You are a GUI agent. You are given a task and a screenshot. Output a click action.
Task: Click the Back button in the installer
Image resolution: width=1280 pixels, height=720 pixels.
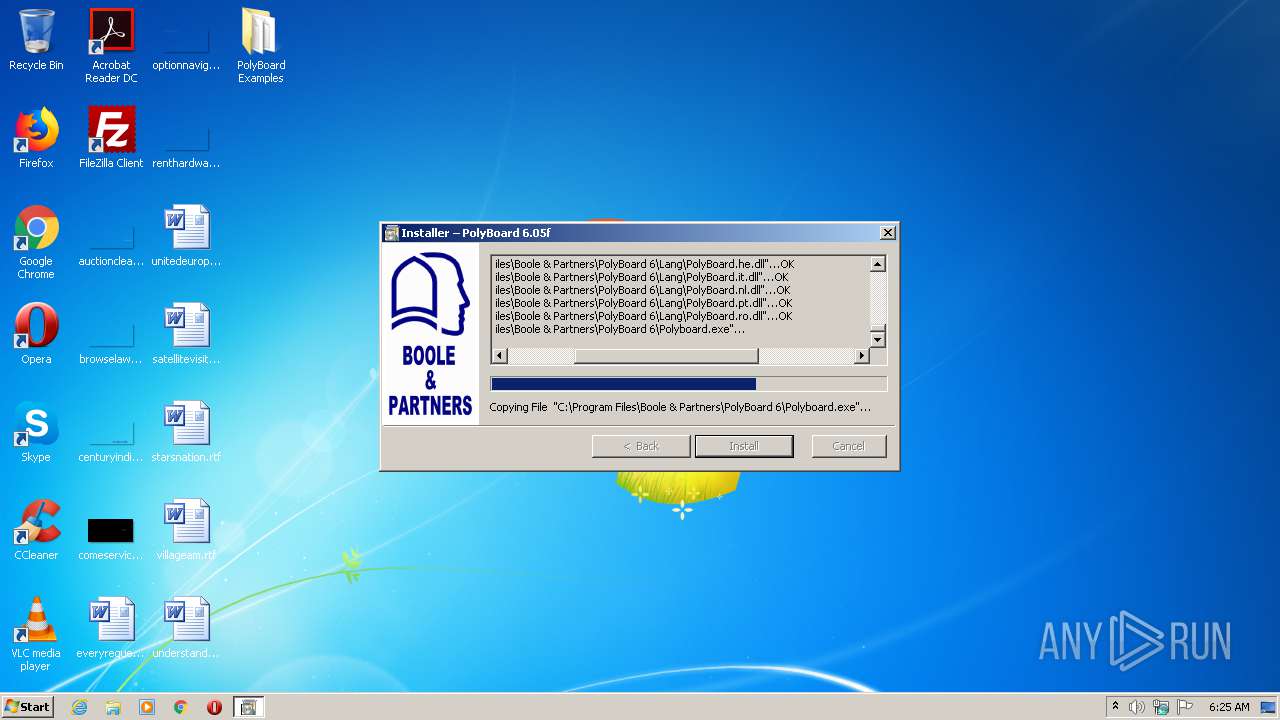(641, 446)
